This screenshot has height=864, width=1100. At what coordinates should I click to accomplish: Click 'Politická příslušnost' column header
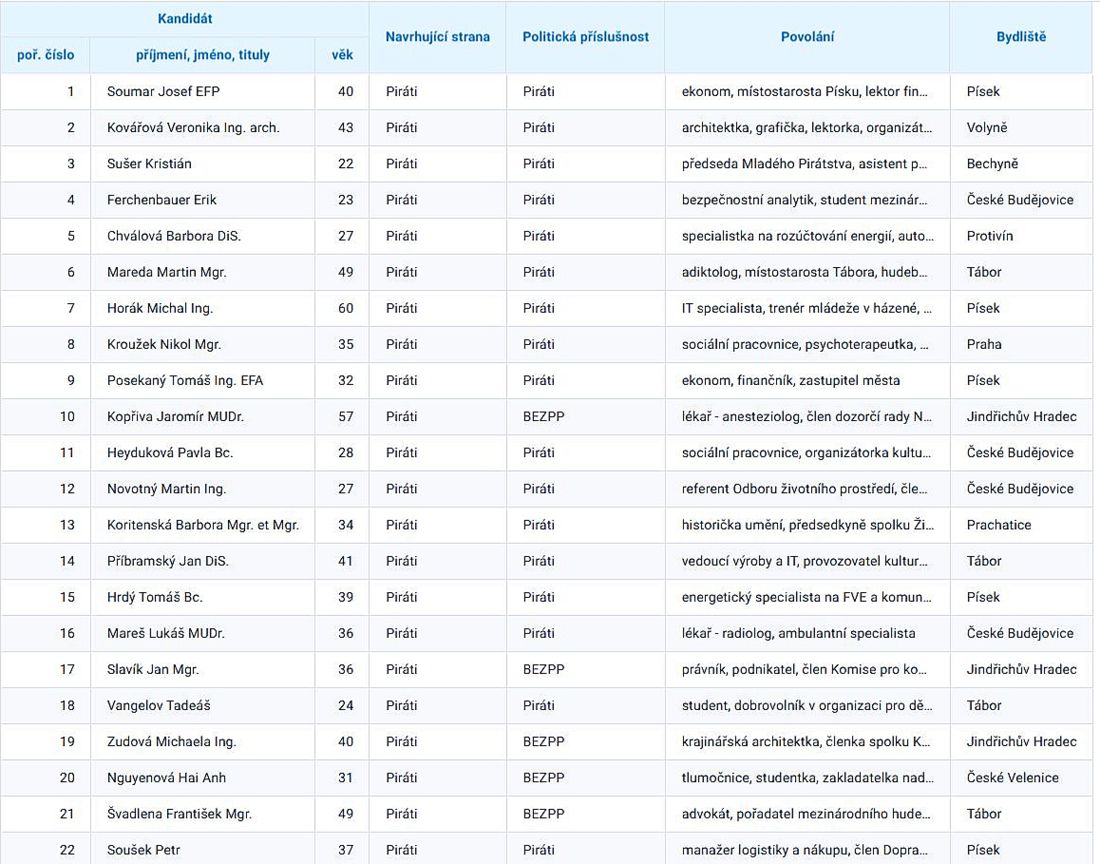[586, 37]
